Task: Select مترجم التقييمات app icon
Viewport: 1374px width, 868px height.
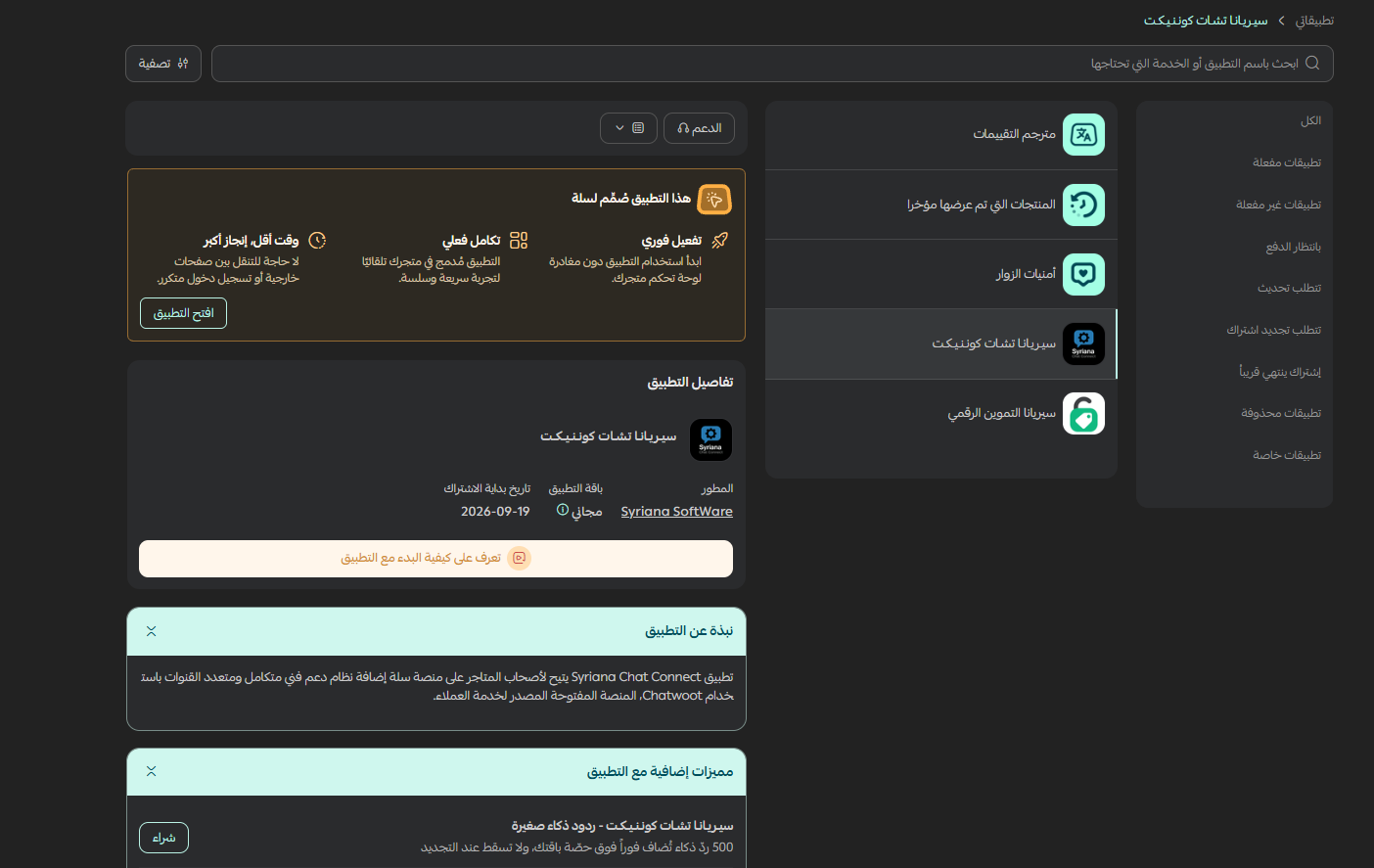Action: [x=1083, y=135]
